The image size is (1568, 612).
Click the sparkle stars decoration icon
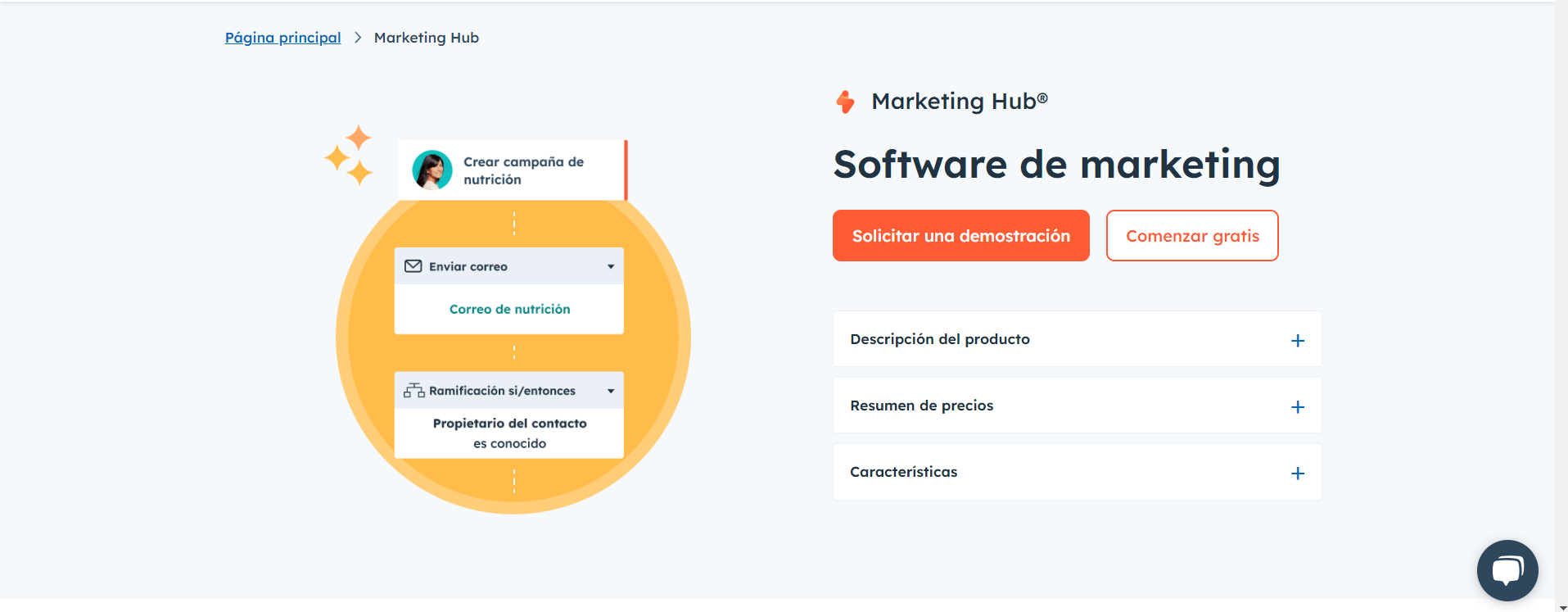click(349, 155)
